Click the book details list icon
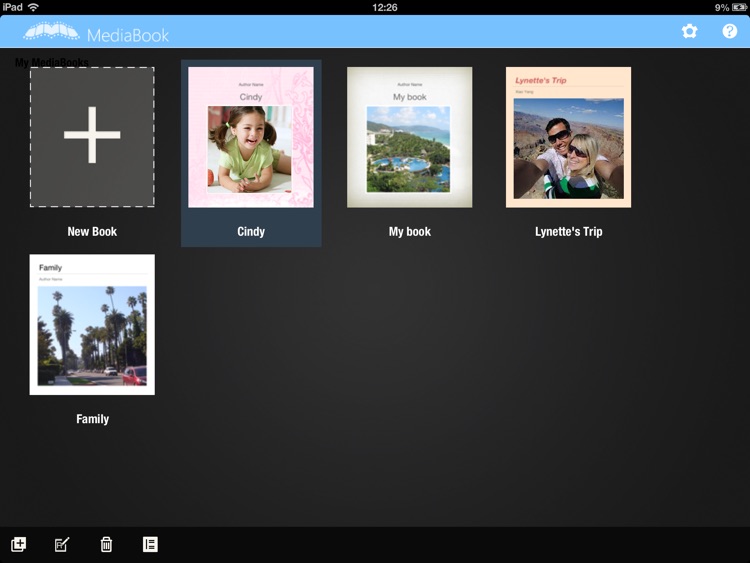 coord(150,544)
